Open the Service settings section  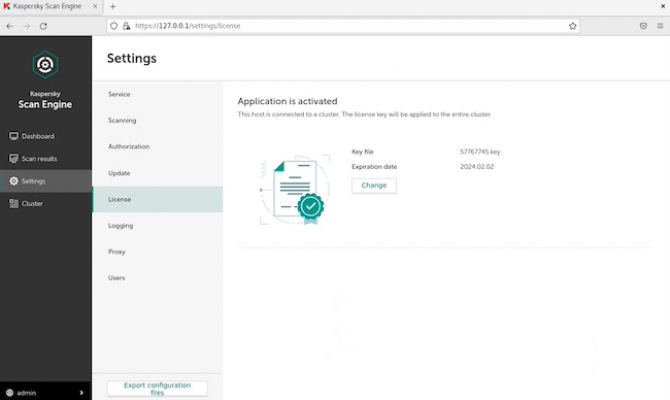pos(157,94)
